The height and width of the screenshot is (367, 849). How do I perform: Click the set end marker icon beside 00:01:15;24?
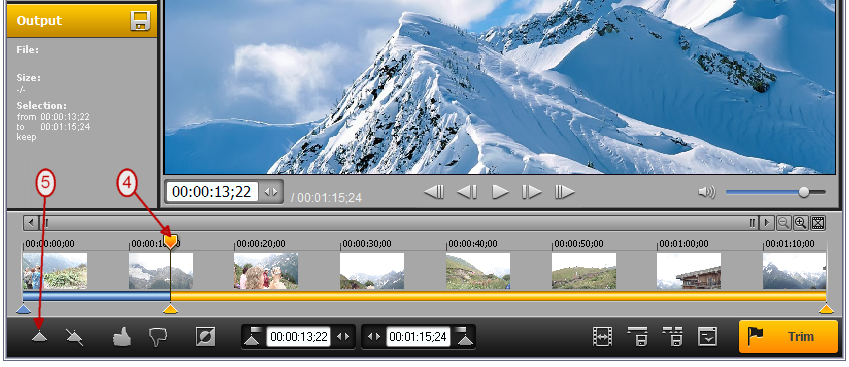[x=464, y=336]
